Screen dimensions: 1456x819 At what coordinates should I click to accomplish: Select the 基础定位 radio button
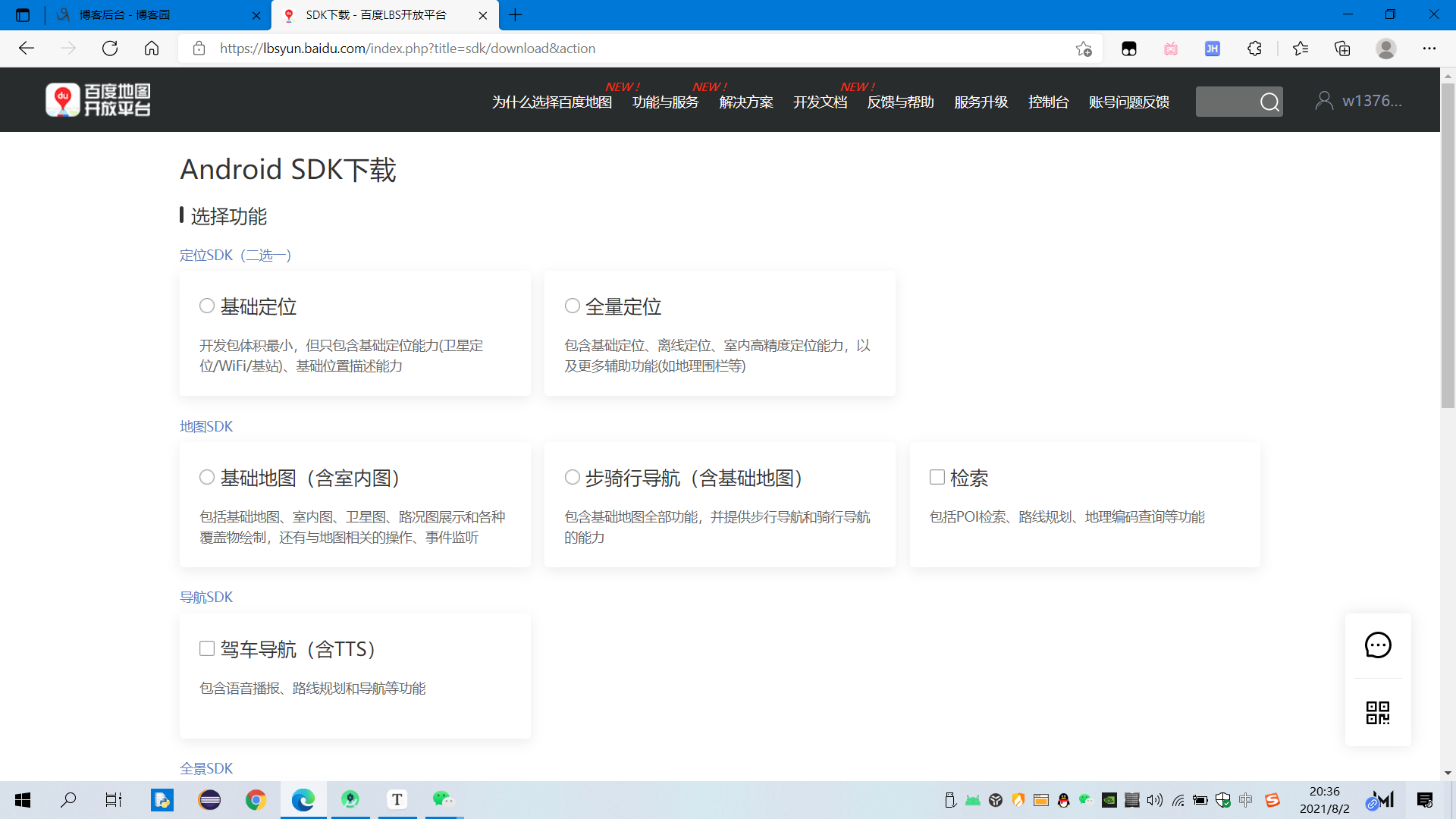[207, 306]
